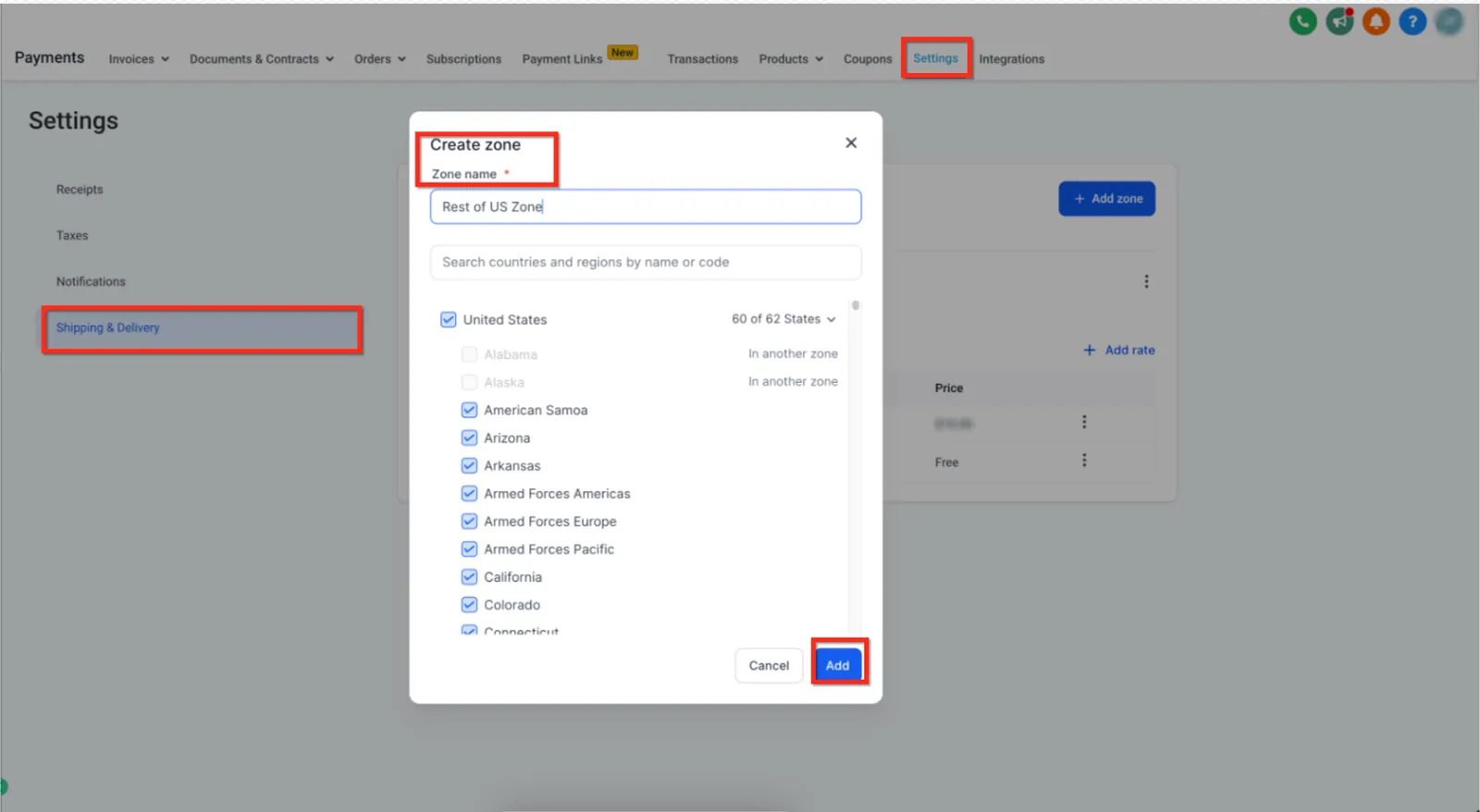This screenshot has width=1480, height=812.
Task: Uncheck Armed Forces Europe
Action: coord(469,521)
